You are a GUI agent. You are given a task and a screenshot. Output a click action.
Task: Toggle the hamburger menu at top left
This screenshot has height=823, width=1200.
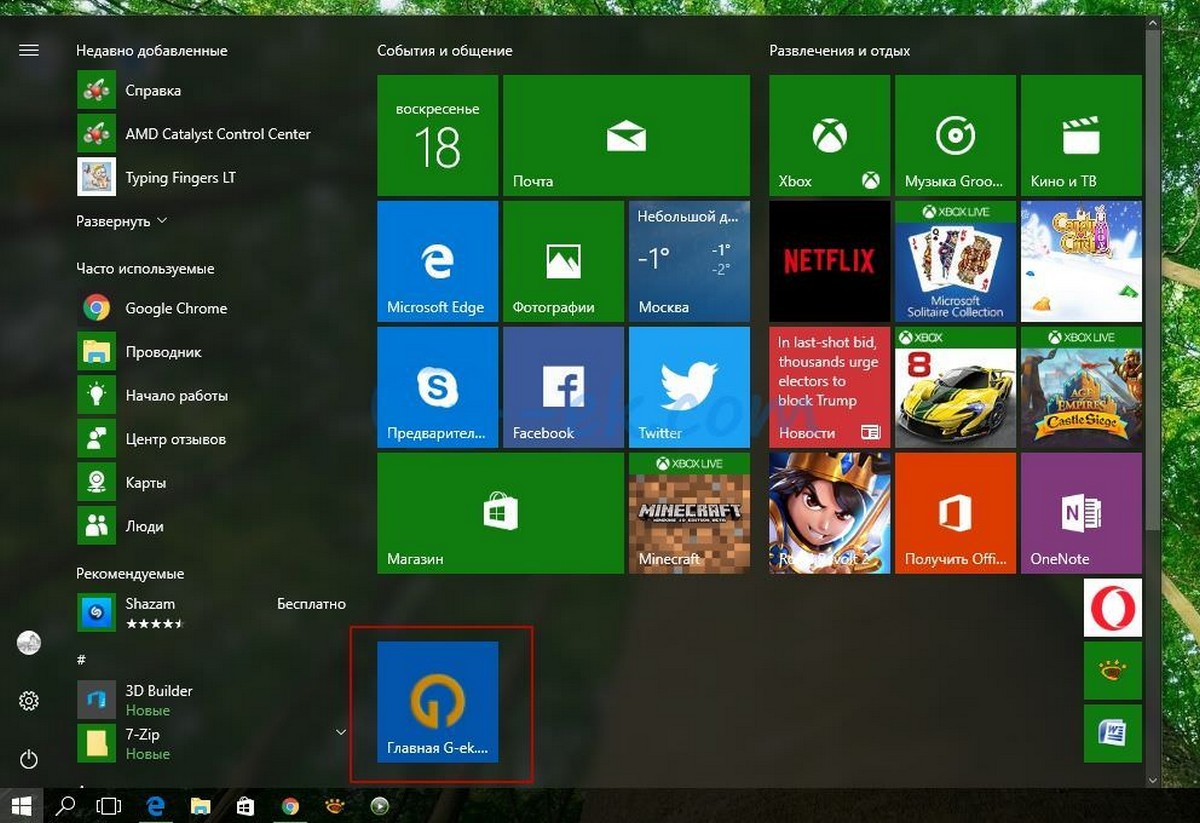pyautogui.click(x=29, y=50)
